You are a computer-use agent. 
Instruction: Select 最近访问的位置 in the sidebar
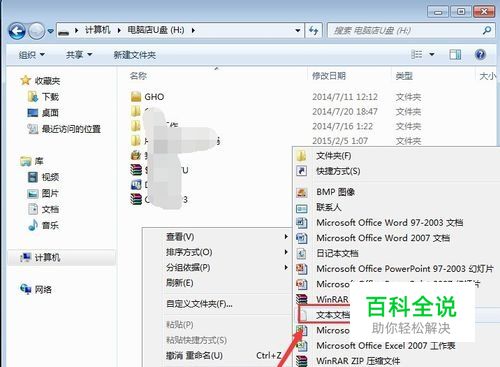pos(64,129)
